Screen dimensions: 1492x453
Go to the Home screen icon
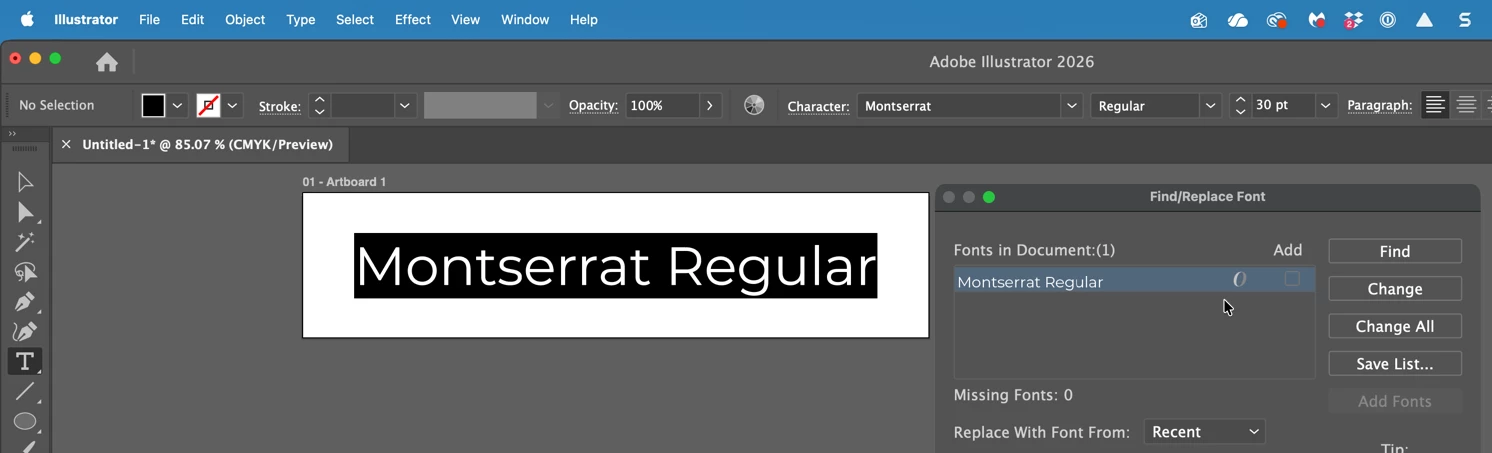[x=107, y=63]
